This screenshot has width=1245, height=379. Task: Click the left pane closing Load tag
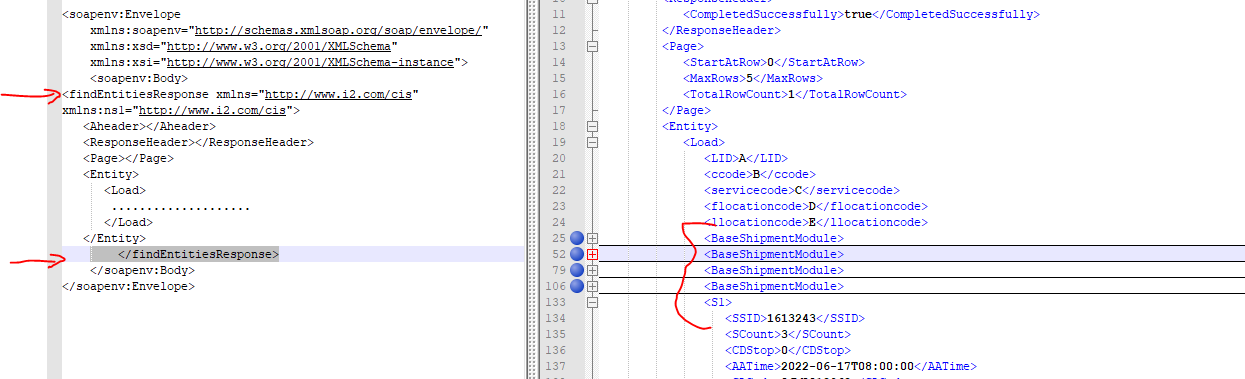[x=128, y=222]
